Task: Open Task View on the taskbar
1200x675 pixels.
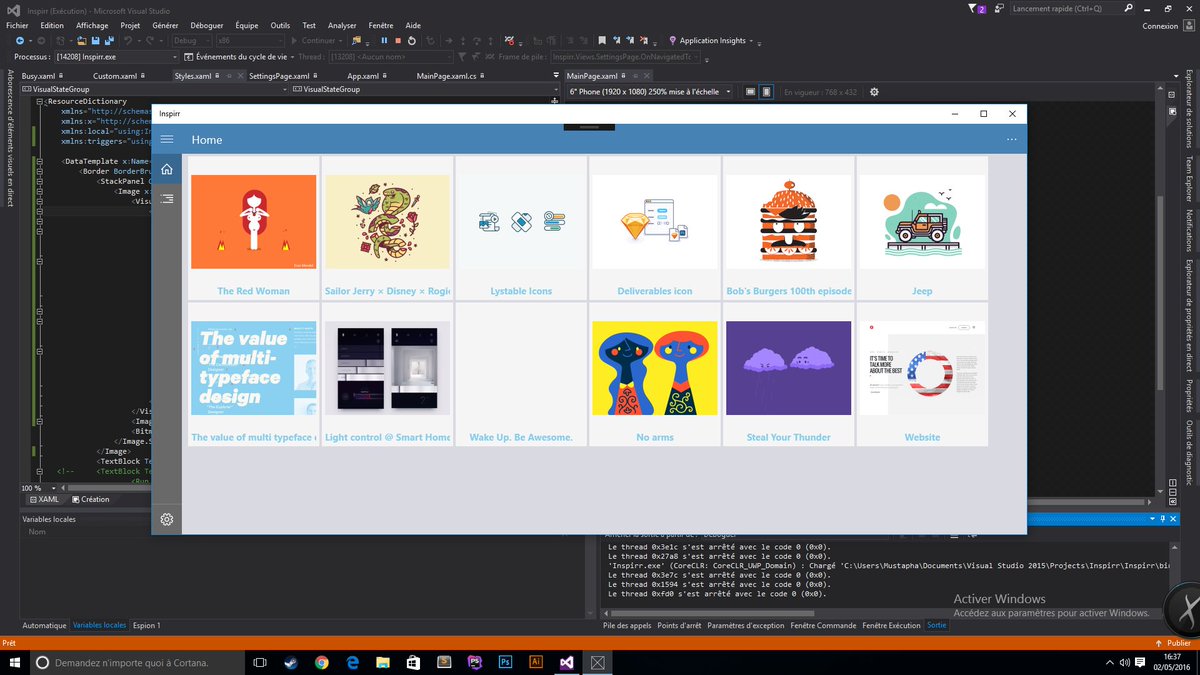Action: pyautogui.click(x=260, y=662)
